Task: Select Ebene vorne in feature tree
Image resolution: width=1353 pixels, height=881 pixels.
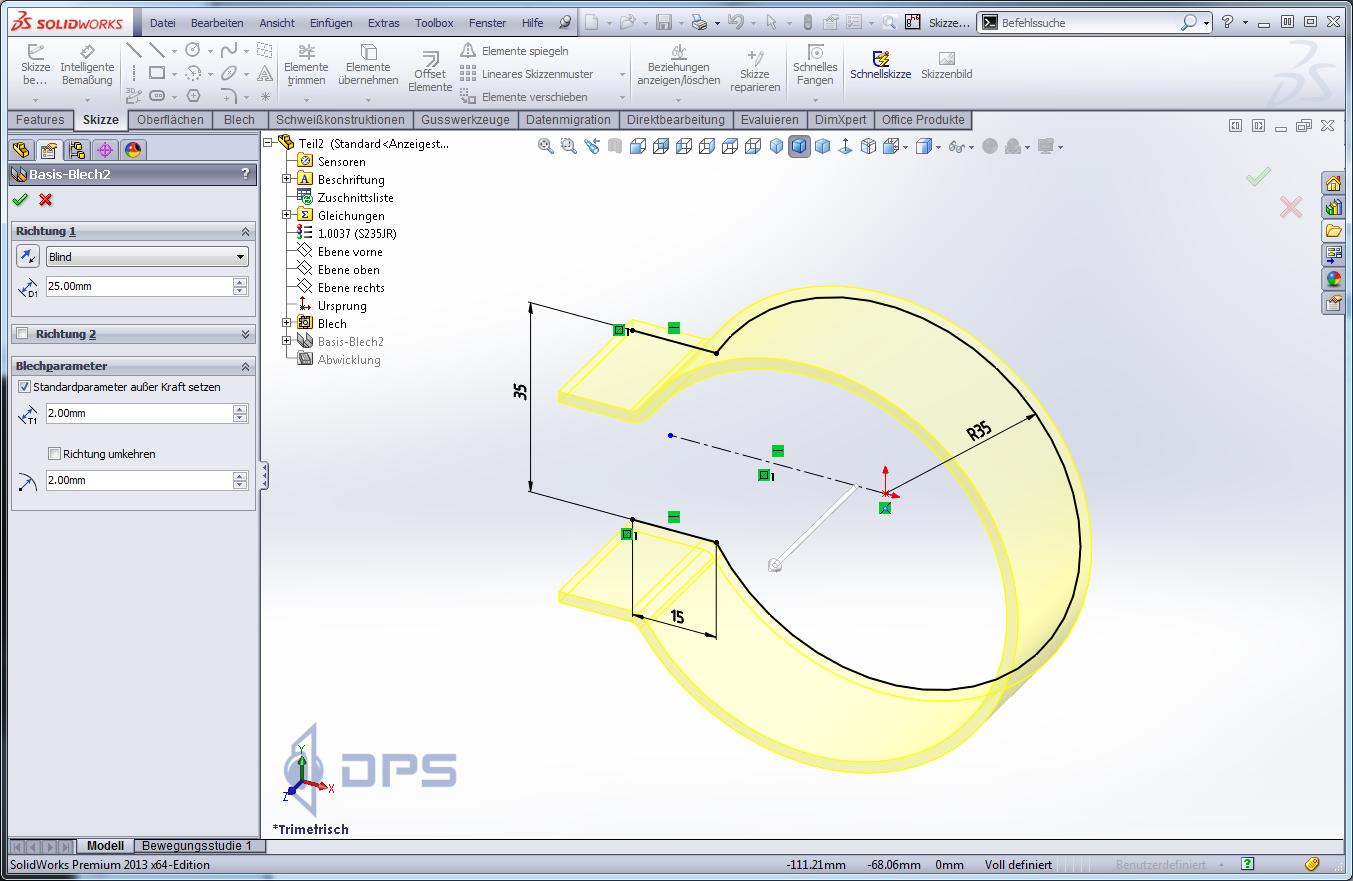Action: (x=349, y=252)
